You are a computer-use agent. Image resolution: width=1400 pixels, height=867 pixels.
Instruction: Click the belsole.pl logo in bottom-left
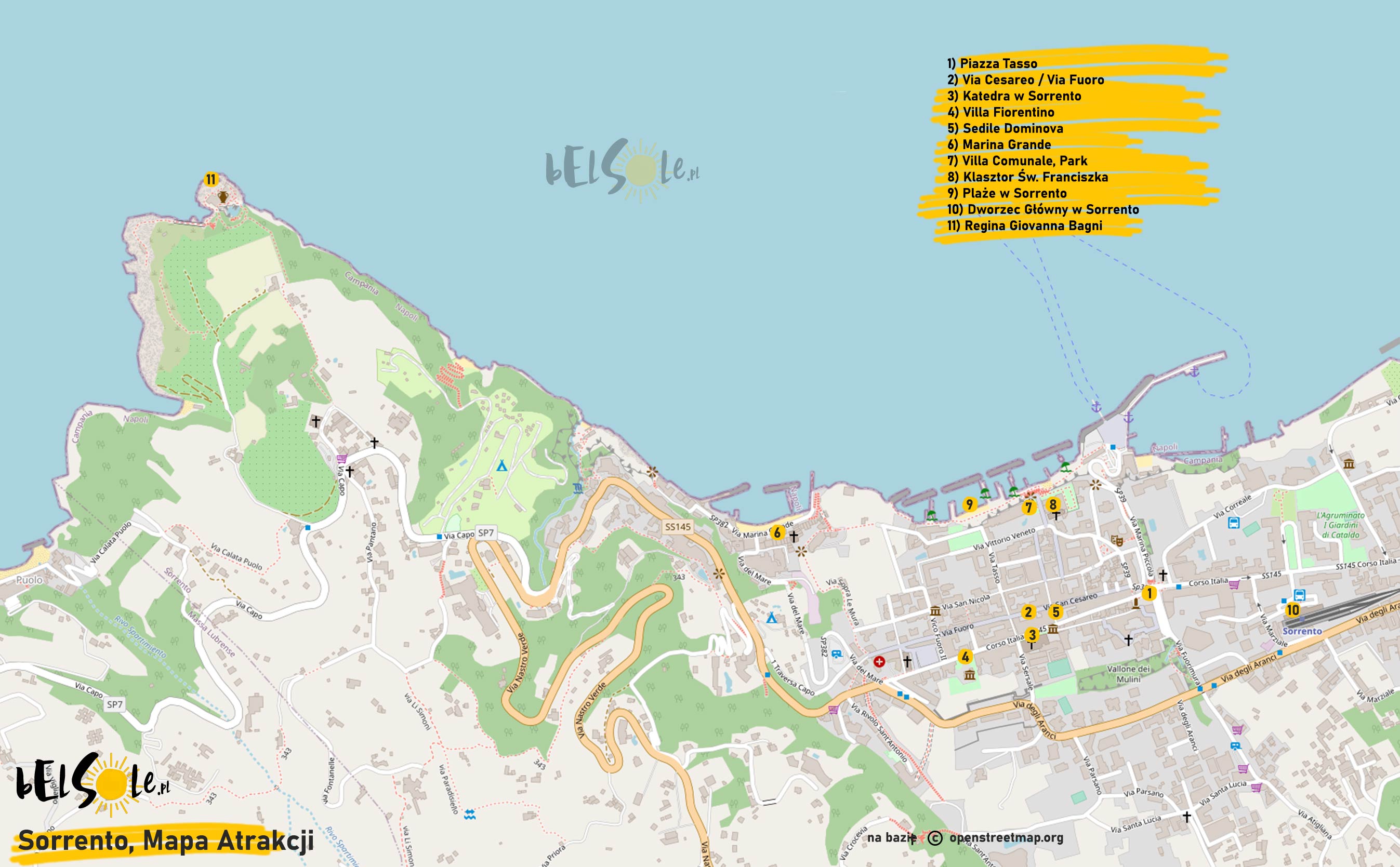[x=92, y=784]
